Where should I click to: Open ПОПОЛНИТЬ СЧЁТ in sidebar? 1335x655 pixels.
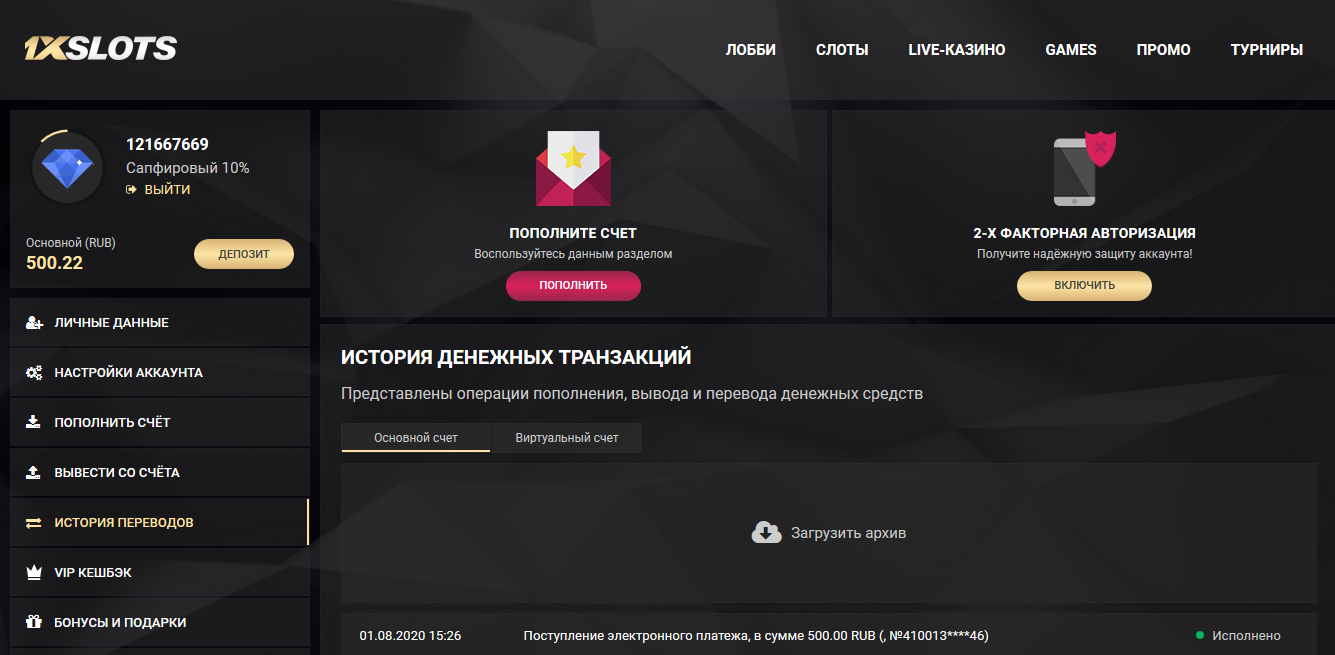(x=160, y=422)
